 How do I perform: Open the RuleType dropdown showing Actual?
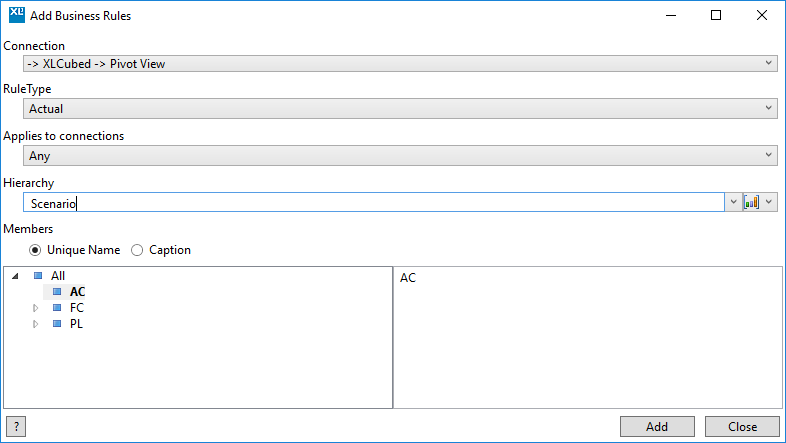[x=400, y=108]
